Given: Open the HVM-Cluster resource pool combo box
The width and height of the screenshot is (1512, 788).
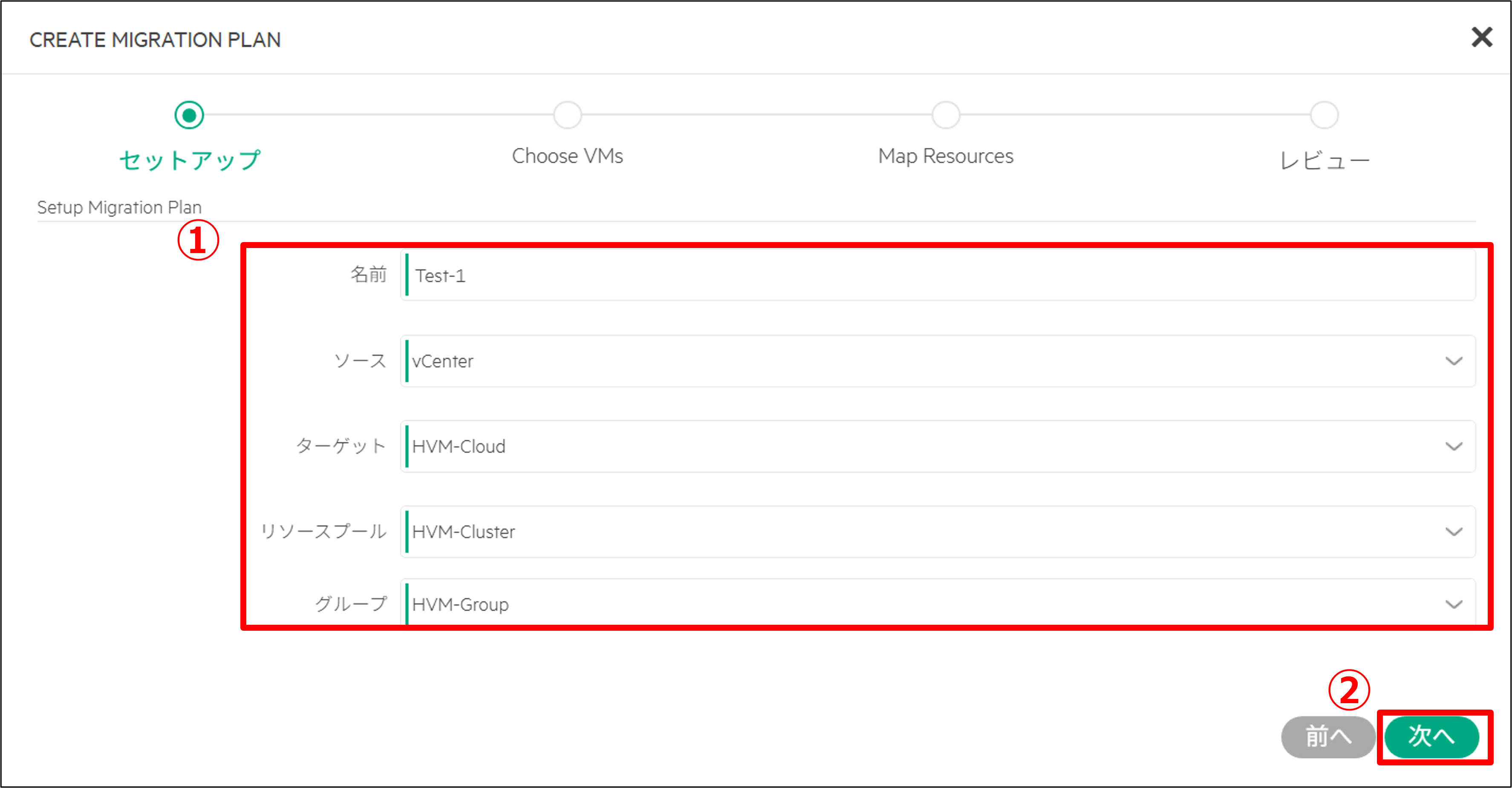Looking at the screenshot, I should [x=916, y=532].
